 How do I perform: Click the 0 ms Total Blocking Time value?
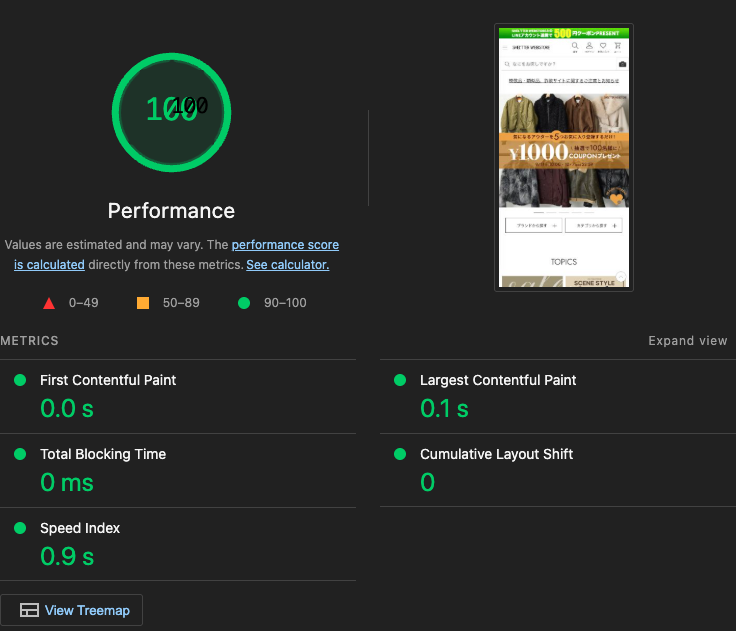[x=67, y=482]
